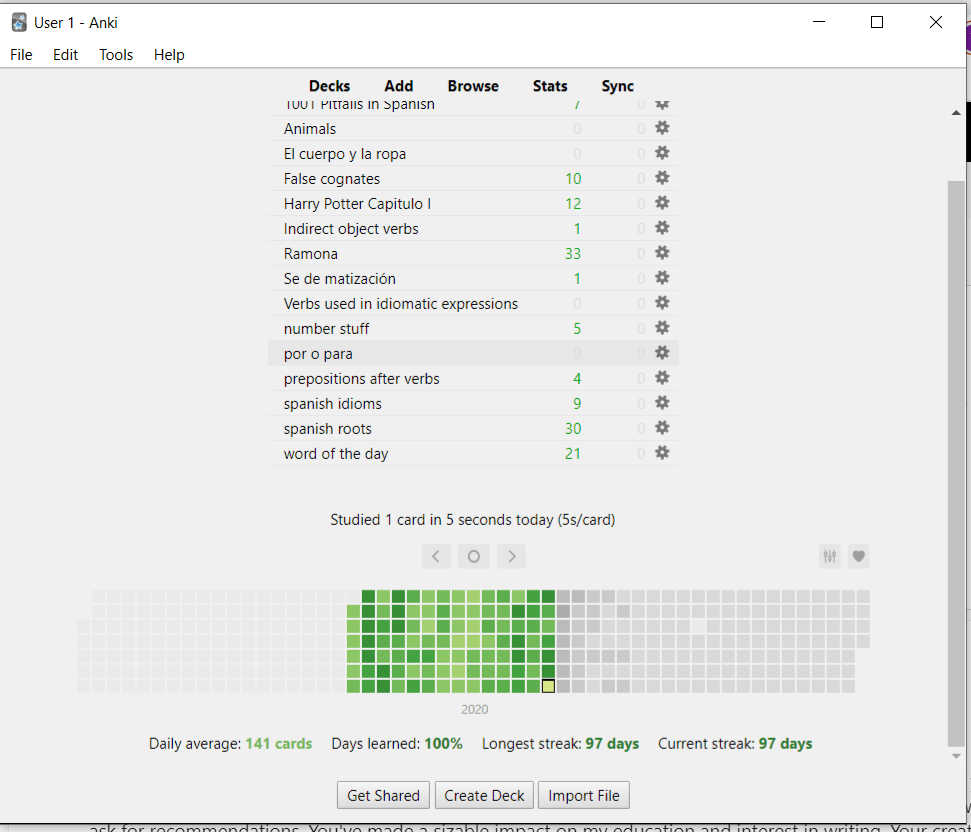Click gear icon next to False cognates
This screenshot has width=971, height=832.
(x=661, y=178)
